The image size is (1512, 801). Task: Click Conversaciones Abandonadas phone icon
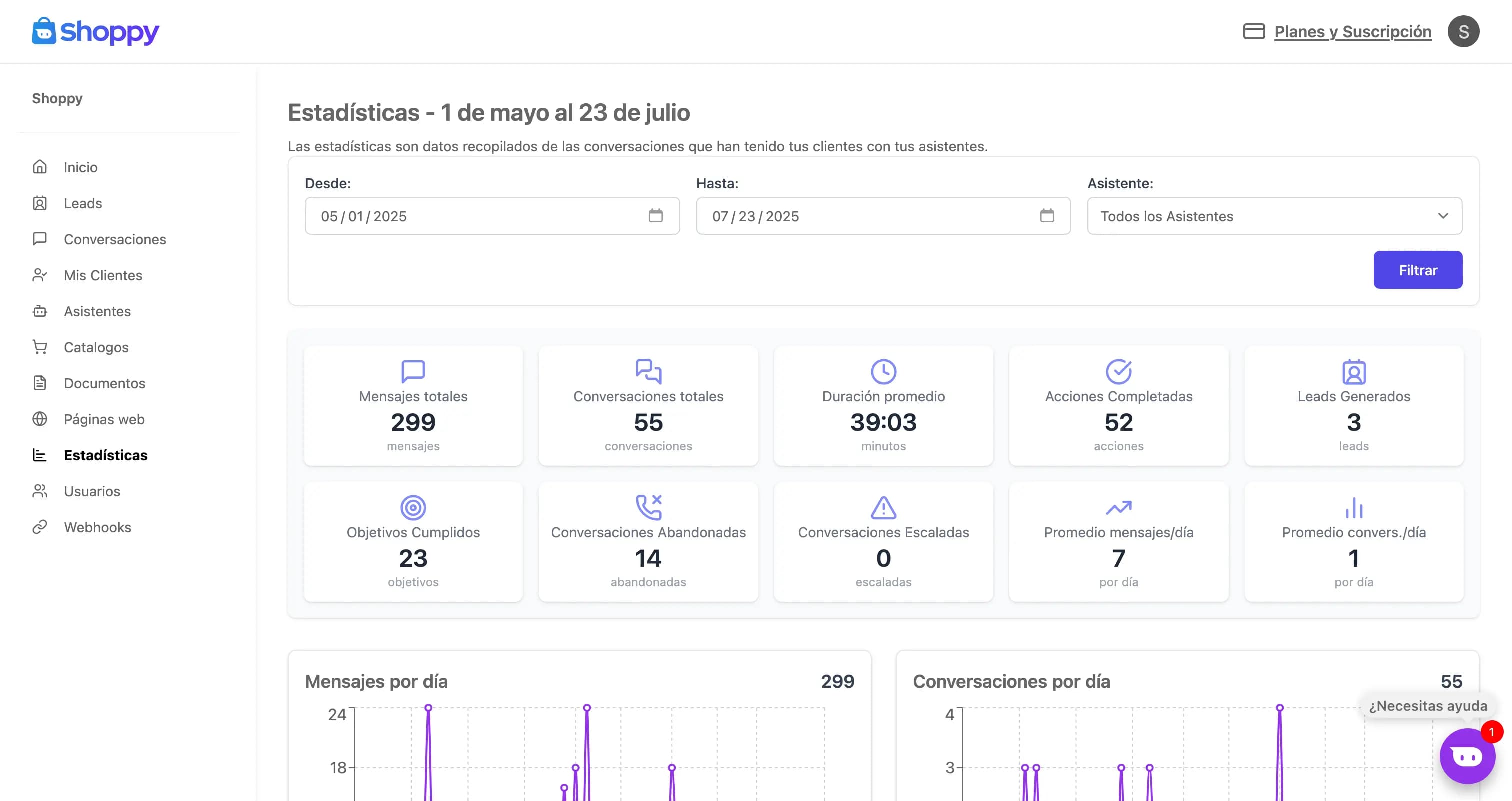click(x=648, y=507)
